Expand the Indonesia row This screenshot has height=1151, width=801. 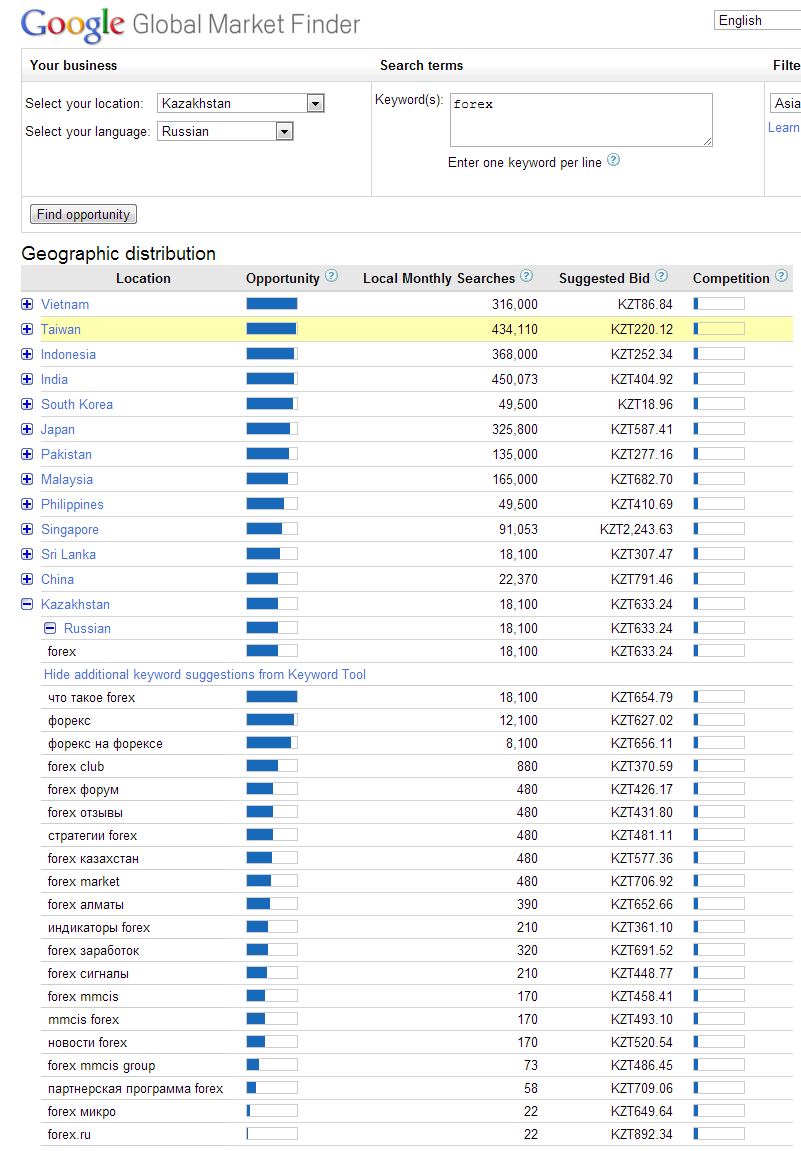tap(27, 354)
